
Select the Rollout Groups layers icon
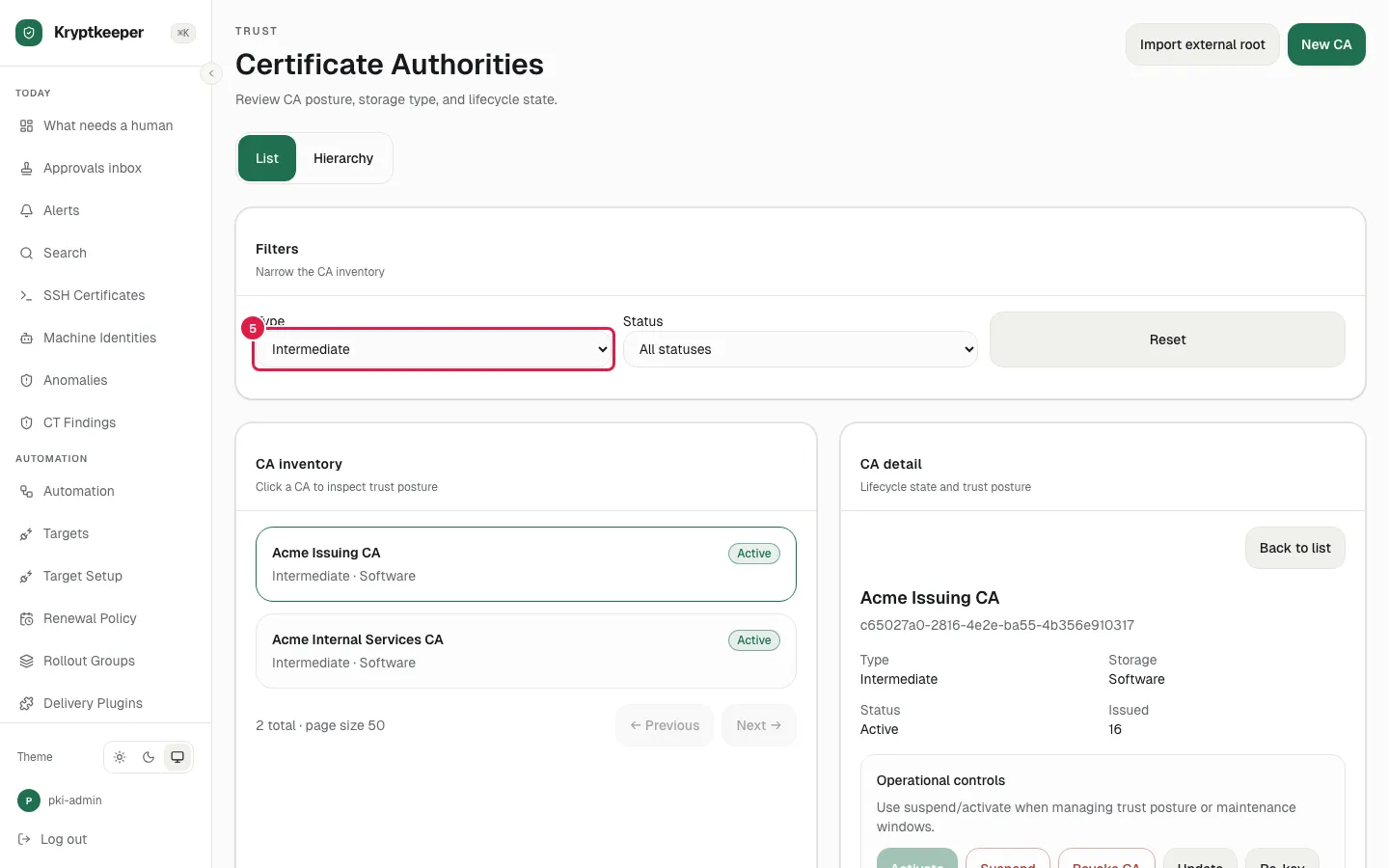tap(26, 661)
